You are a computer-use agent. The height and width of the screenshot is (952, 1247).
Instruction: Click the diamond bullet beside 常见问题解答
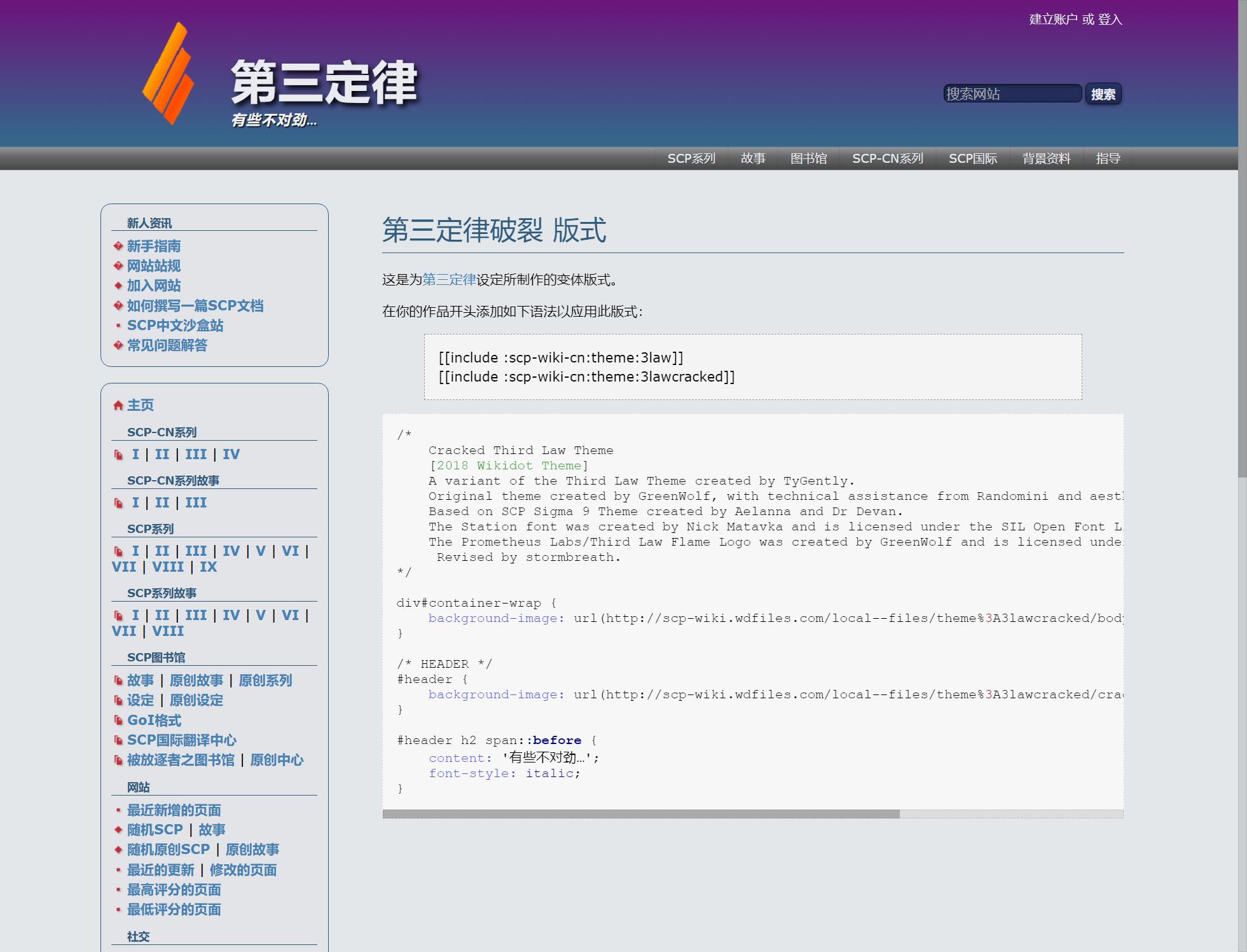pos(118,345)
